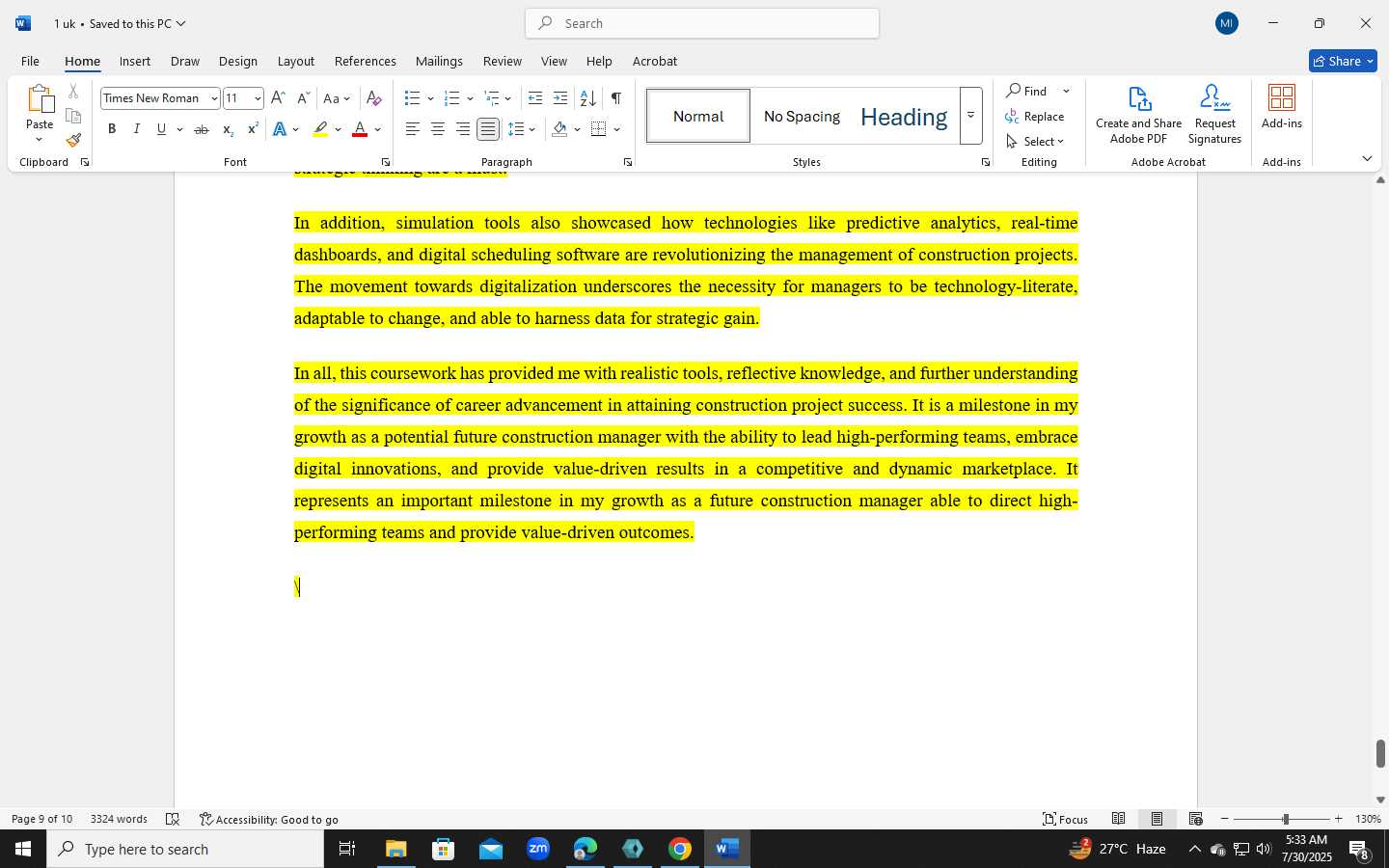Apply yellow text highlight color

click(x=320, y=129)
